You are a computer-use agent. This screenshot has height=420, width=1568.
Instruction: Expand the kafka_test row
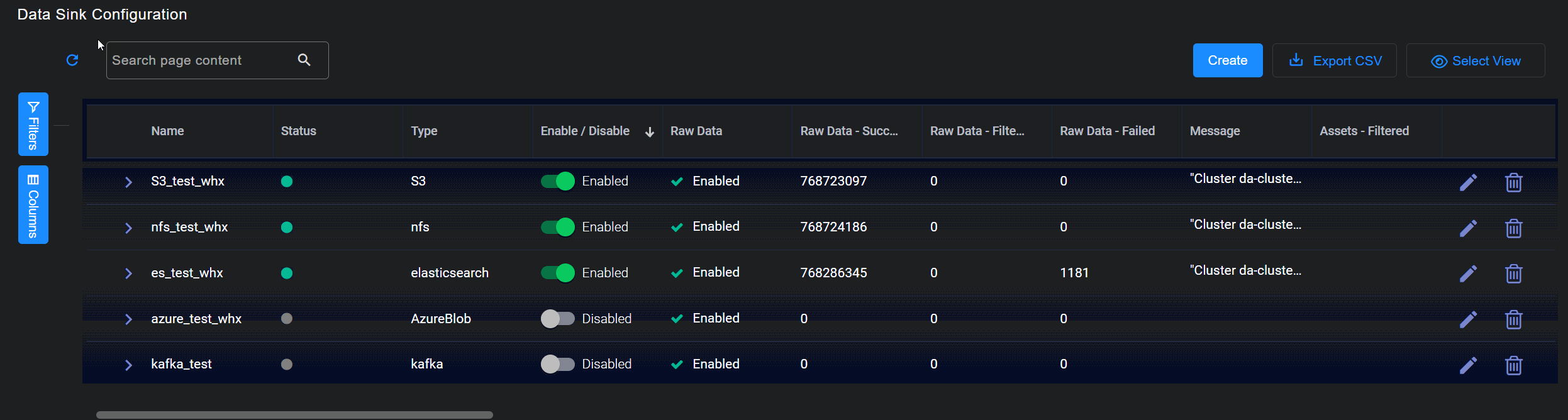[128, 365]
